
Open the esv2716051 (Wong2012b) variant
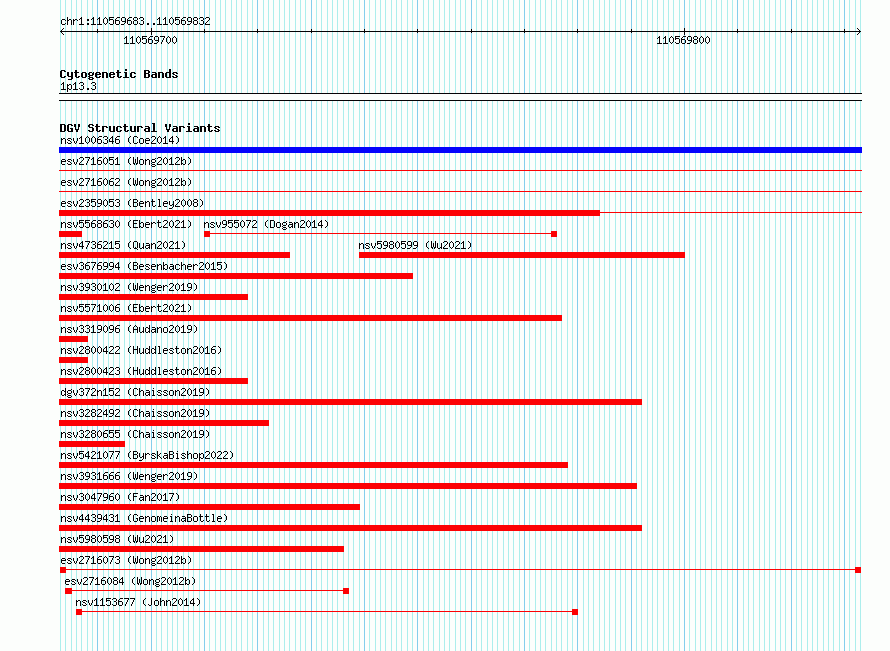click(126, 161)
